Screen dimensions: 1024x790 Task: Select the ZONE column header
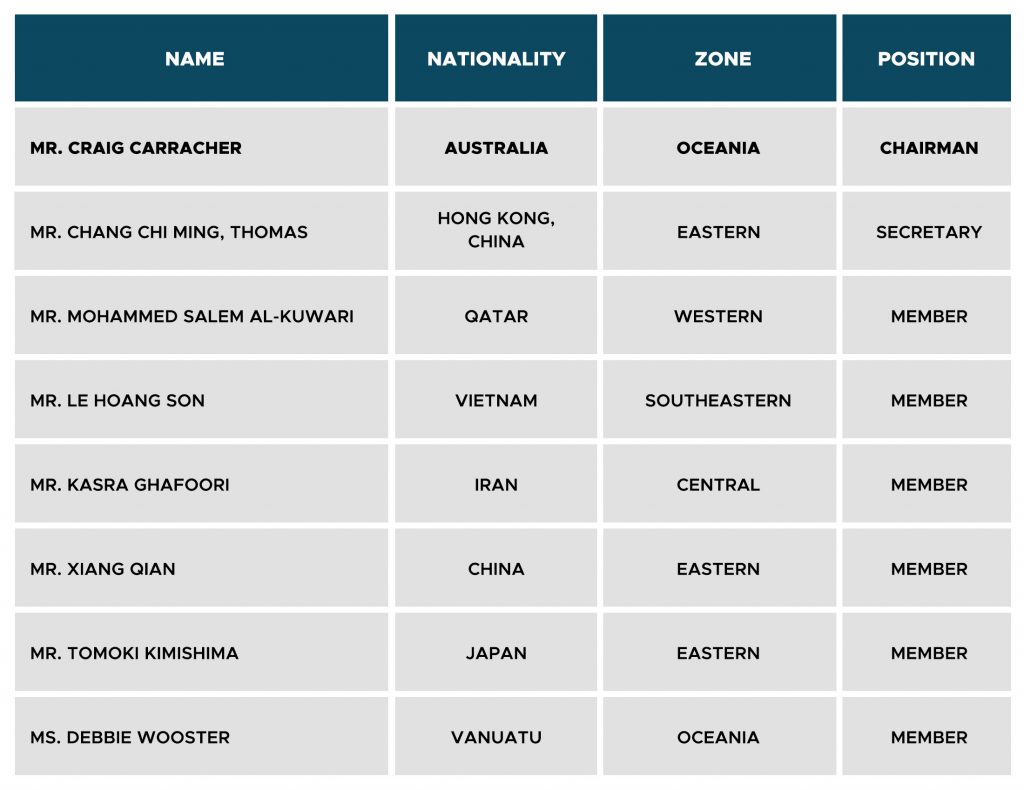[719, 58]
